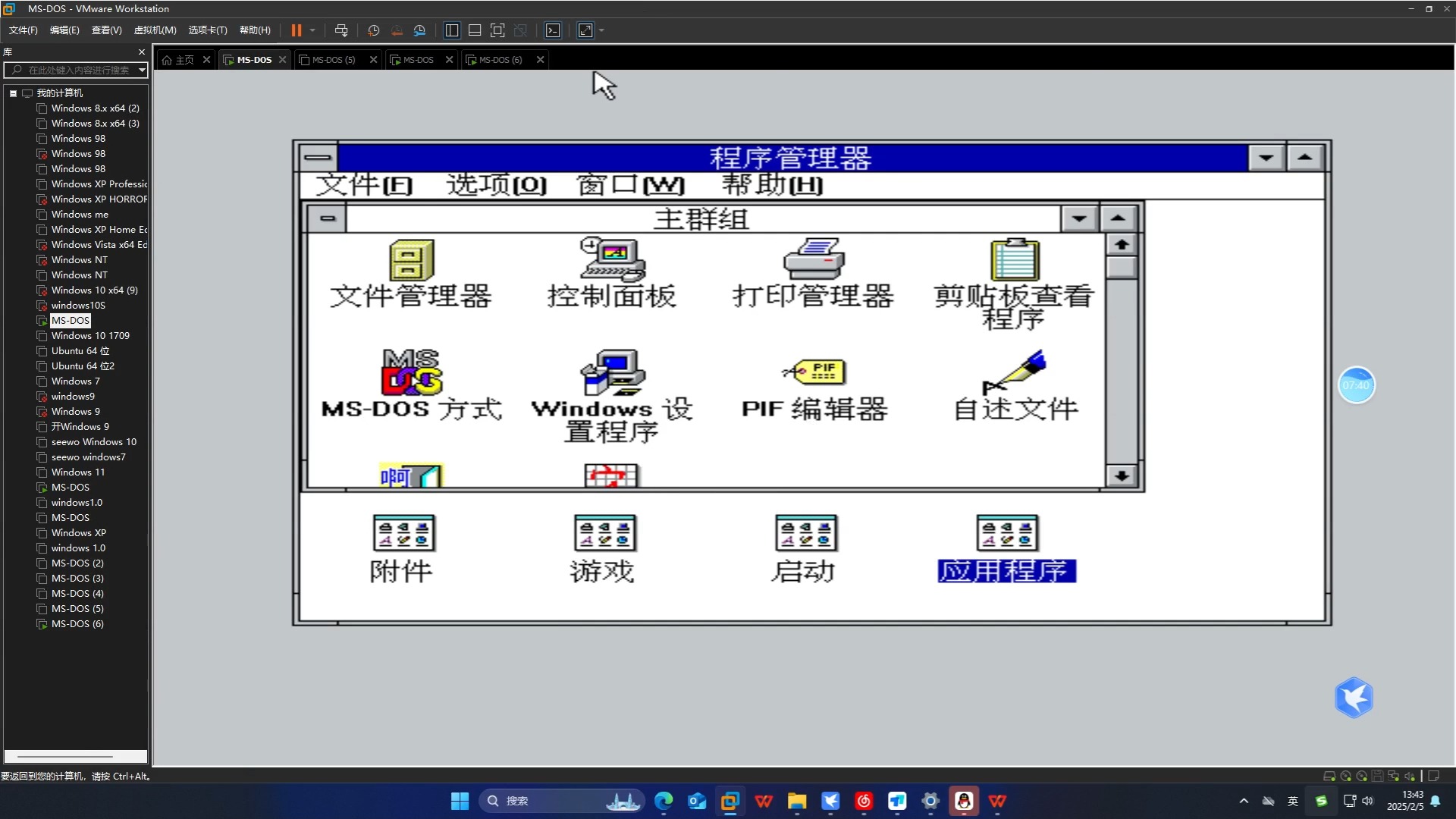This screenshot has width=1456, height=819.
Task: Open Program Manager 窗口(W) menu
Action: (630, 184)
